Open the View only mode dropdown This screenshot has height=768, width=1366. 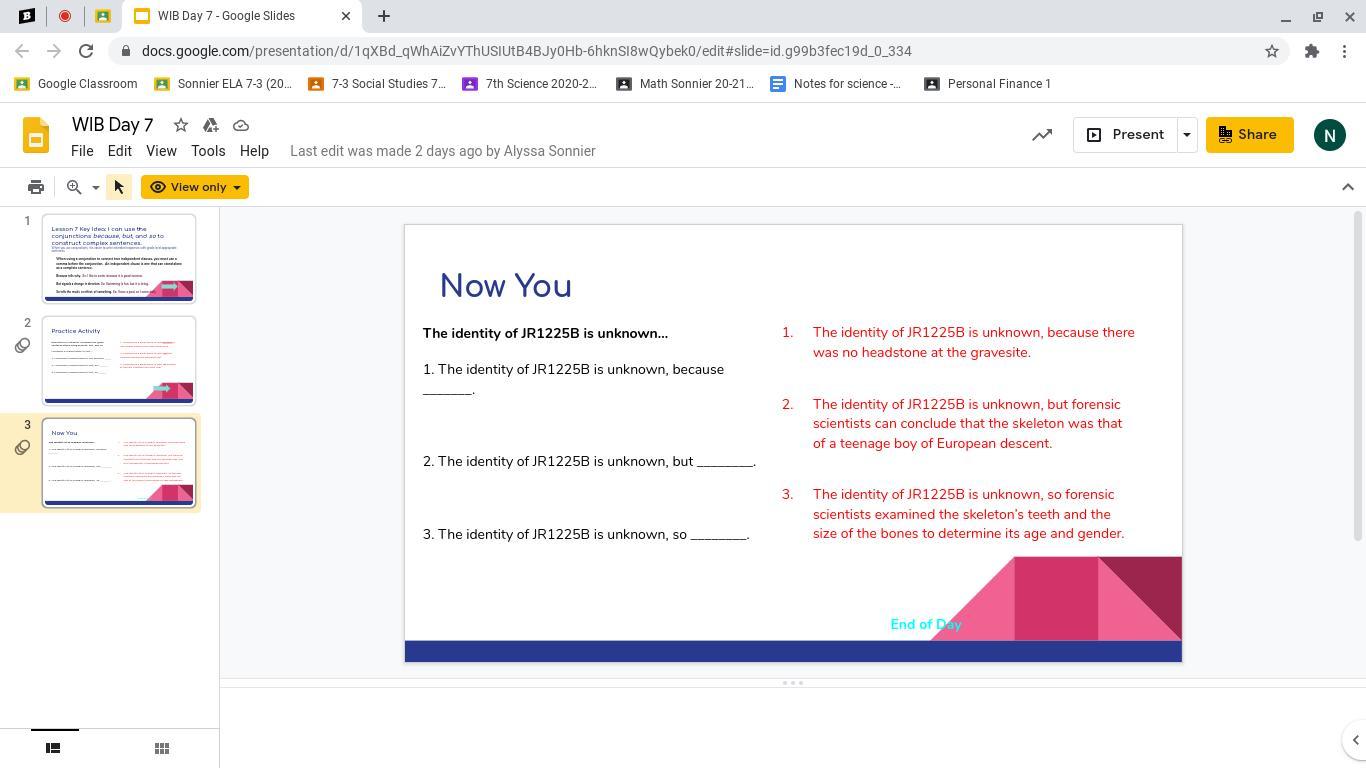click(195, 187)
